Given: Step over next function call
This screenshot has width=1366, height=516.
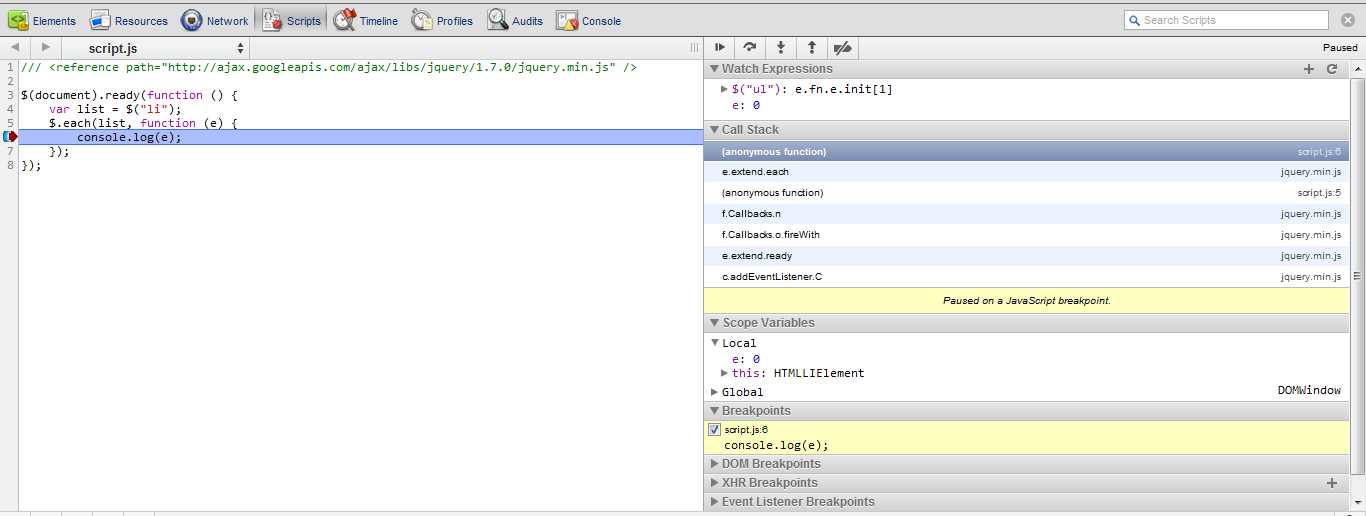Looking at the screenshot, I should (749, 48).
